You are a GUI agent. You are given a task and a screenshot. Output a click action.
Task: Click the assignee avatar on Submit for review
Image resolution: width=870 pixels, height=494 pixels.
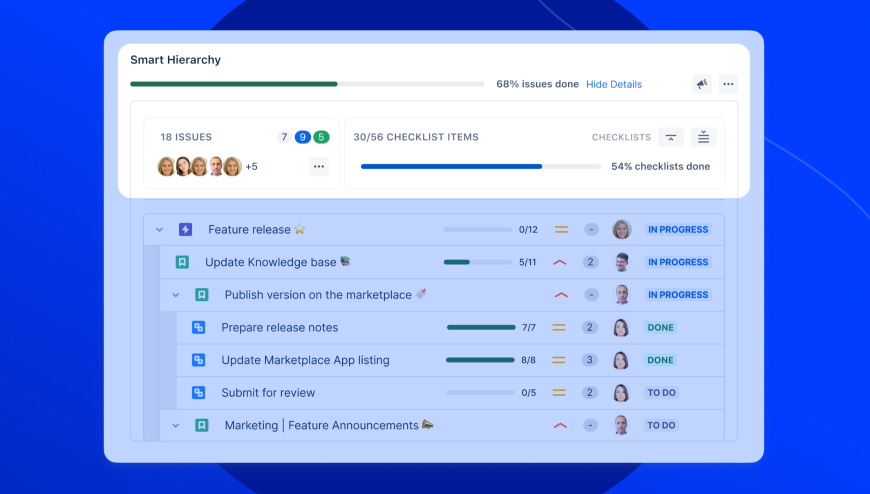621,393
